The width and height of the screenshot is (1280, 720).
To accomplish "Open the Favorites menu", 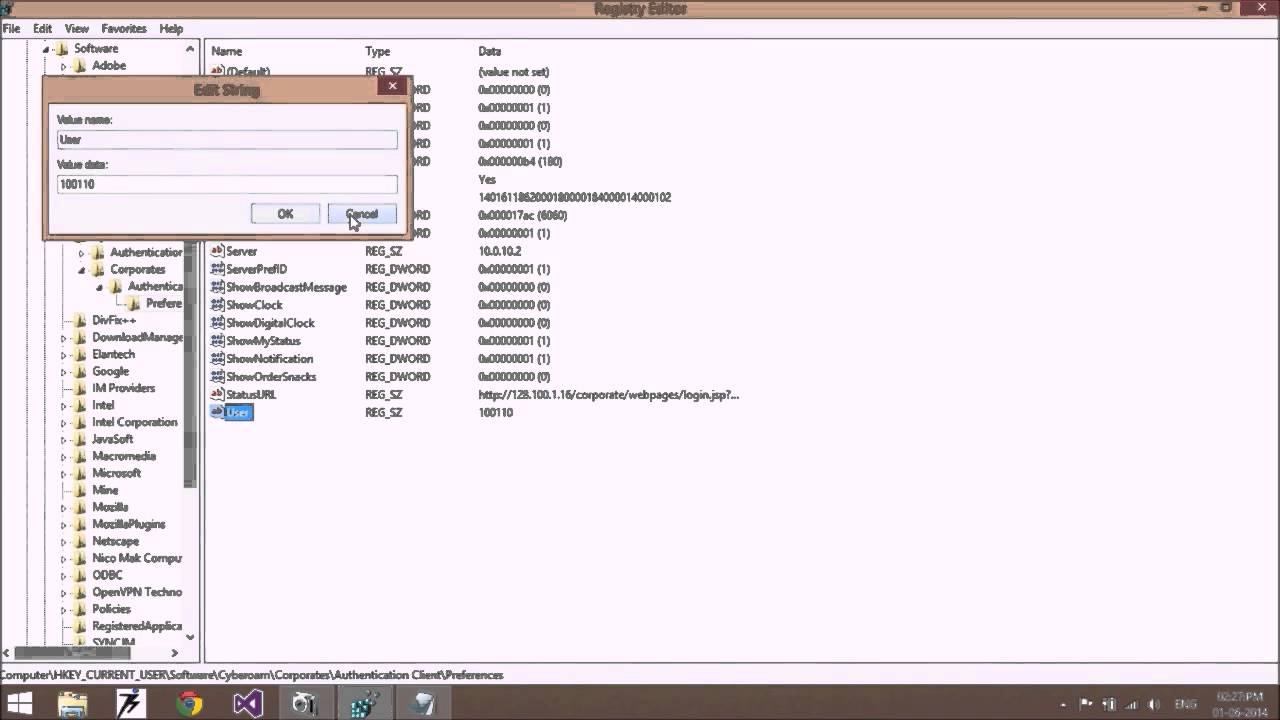I will pyautogui.click(x=124, y=29).
